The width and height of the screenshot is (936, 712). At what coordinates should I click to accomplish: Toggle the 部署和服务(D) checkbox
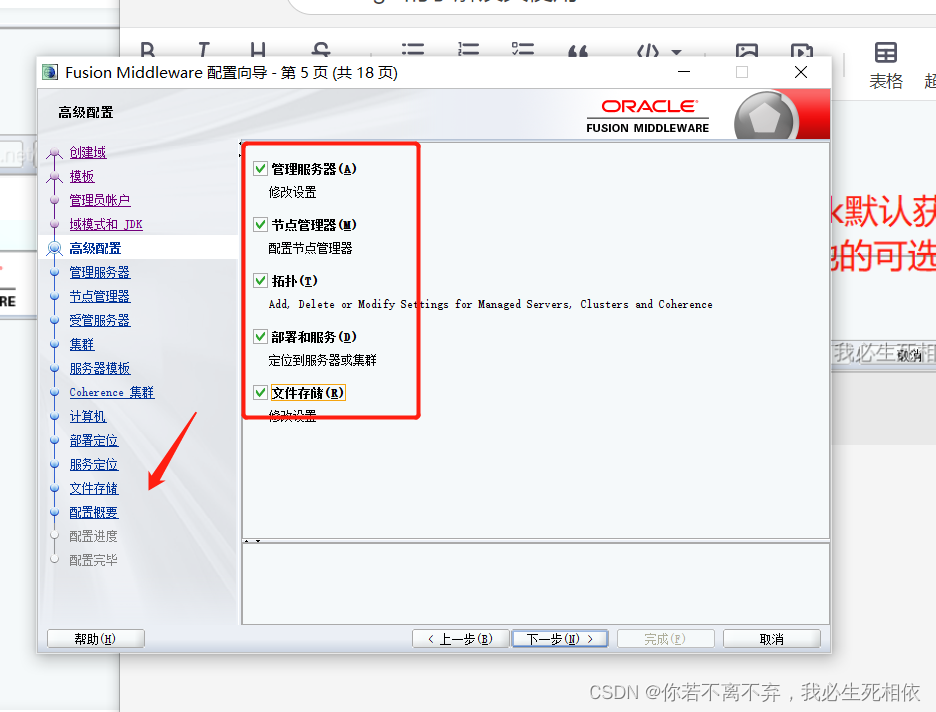[260, 337]
